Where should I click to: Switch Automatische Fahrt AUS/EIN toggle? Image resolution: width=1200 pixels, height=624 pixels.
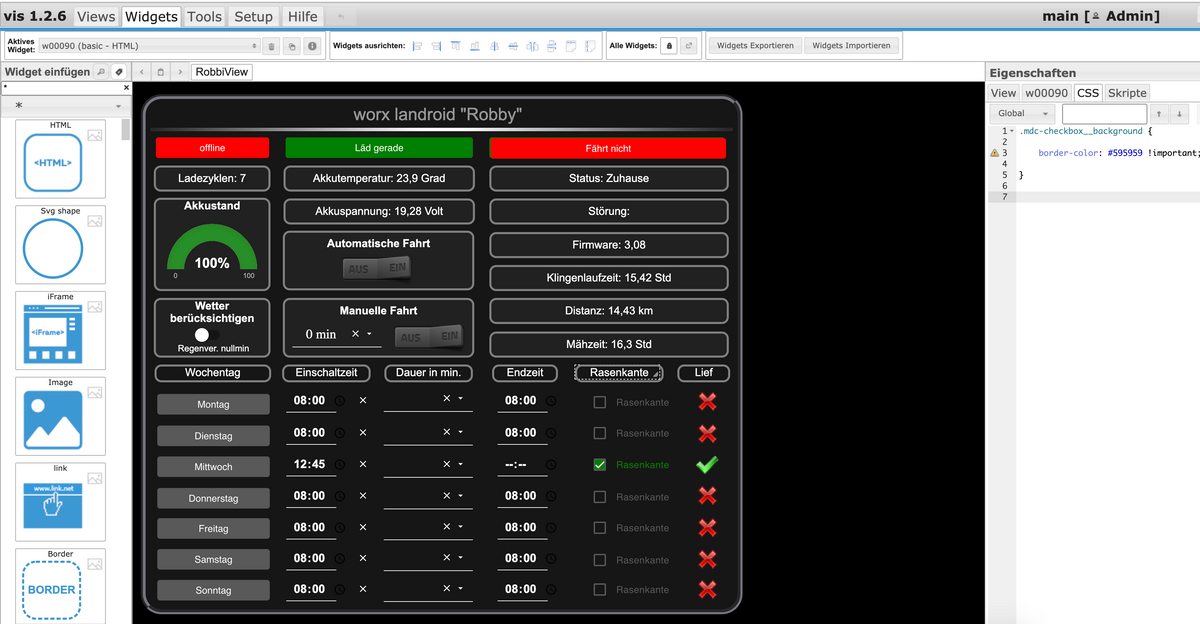point(376,268)
